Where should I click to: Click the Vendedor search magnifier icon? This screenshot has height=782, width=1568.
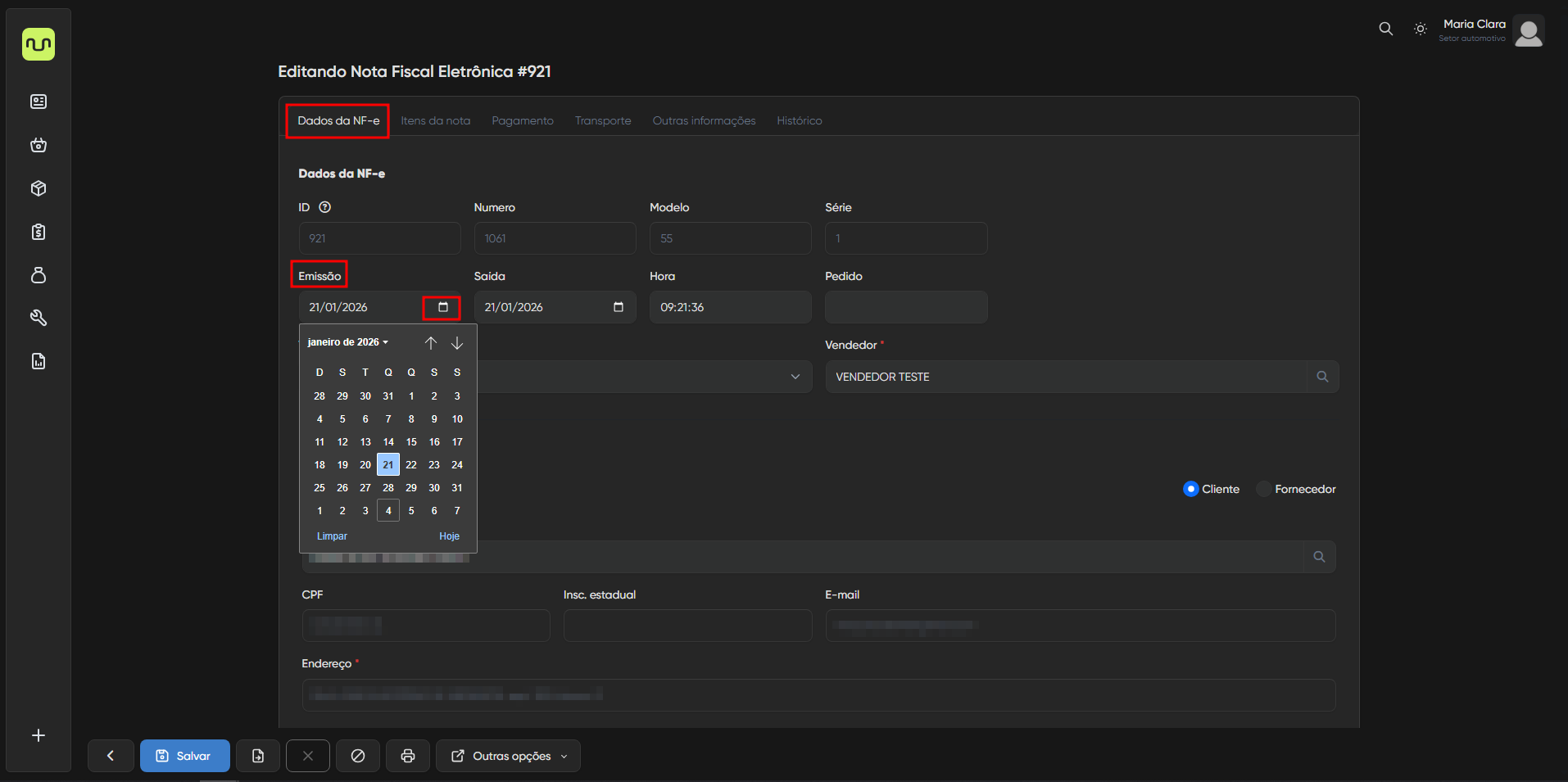(1322, 377)
